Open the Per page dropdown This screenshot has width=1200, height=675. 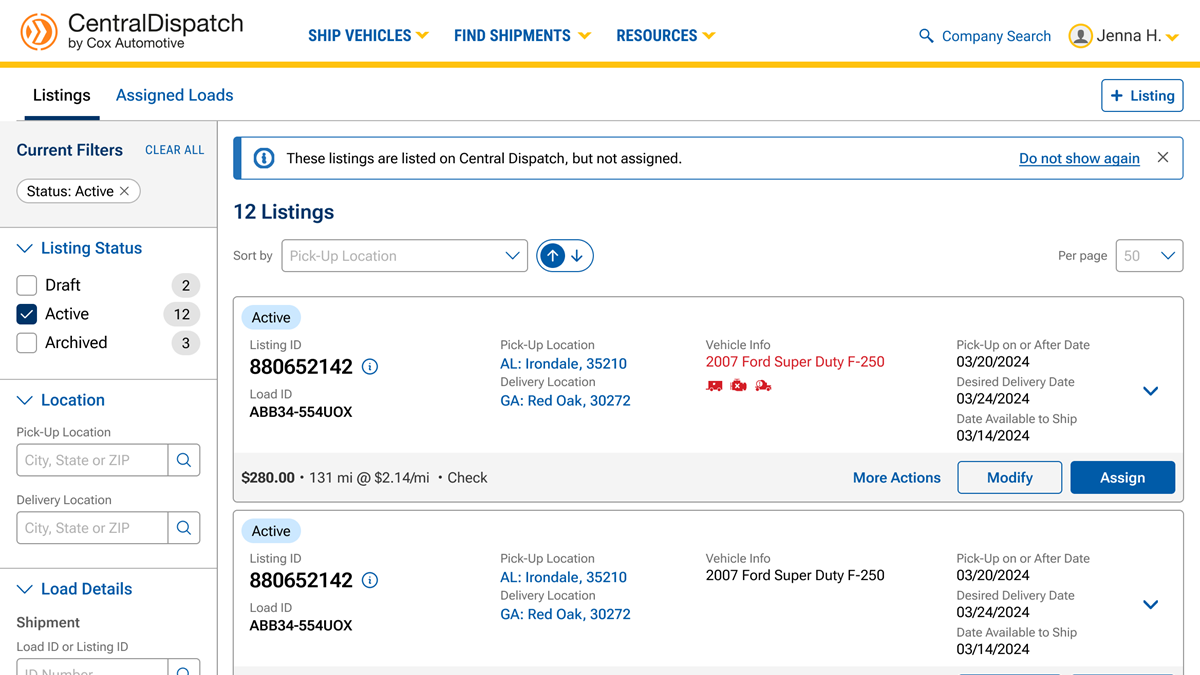[x=1149, y=256]
